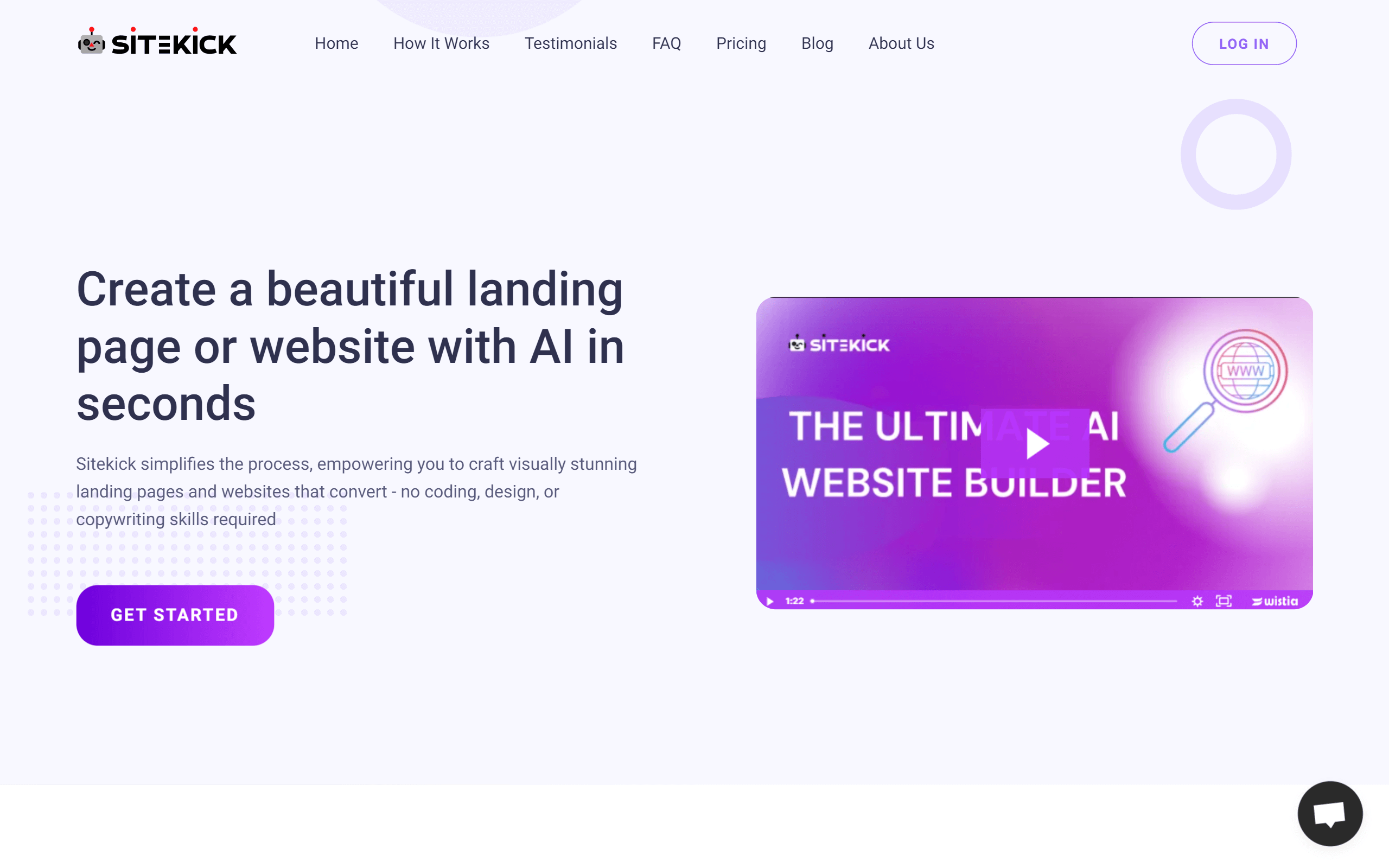Click the chat support bubble icon

[x=1330, y=813]
